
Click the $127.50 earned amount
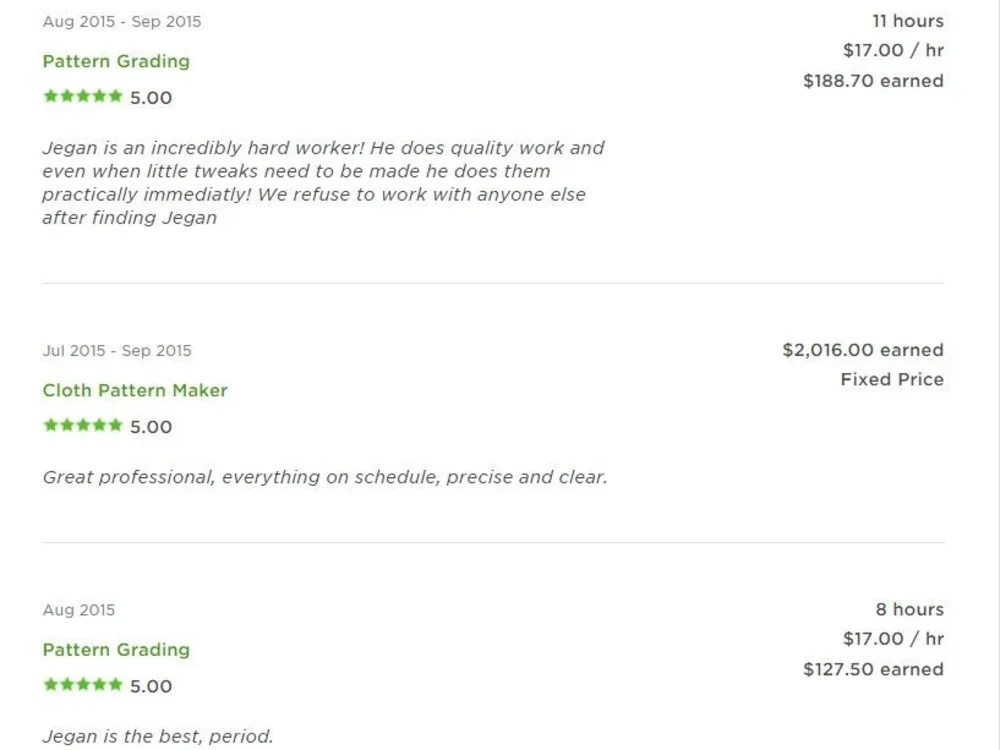pos(873,670)
